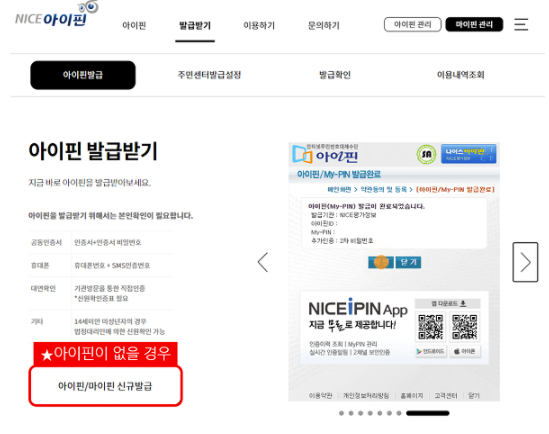Screen dimensions: 549x434
Task: Switch to 주민센터발급설정 tab
Action: [209, 75]
